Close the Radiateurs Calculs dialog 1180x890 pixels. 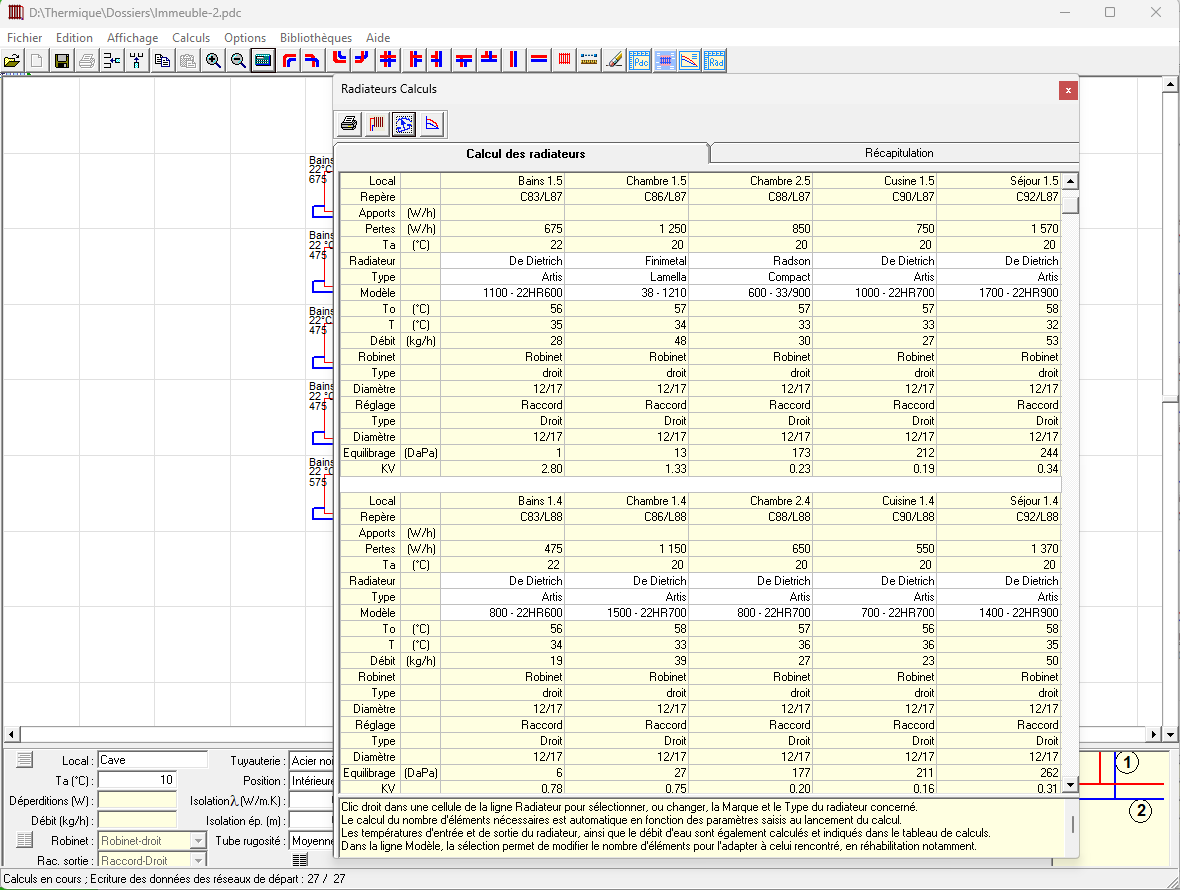pos(1068,90)
